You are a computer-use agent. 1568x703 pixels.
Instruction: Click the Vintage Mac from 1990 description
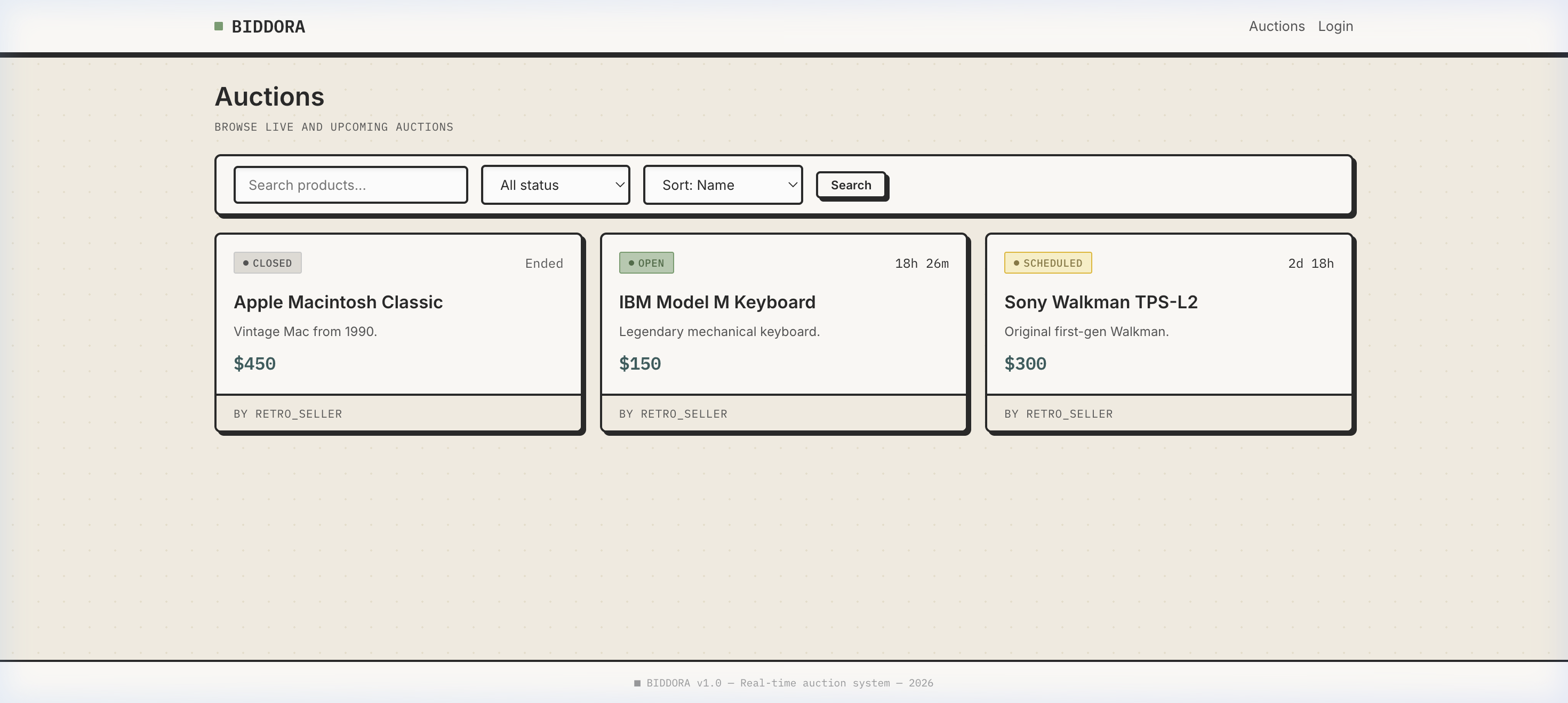click(305, 332)
